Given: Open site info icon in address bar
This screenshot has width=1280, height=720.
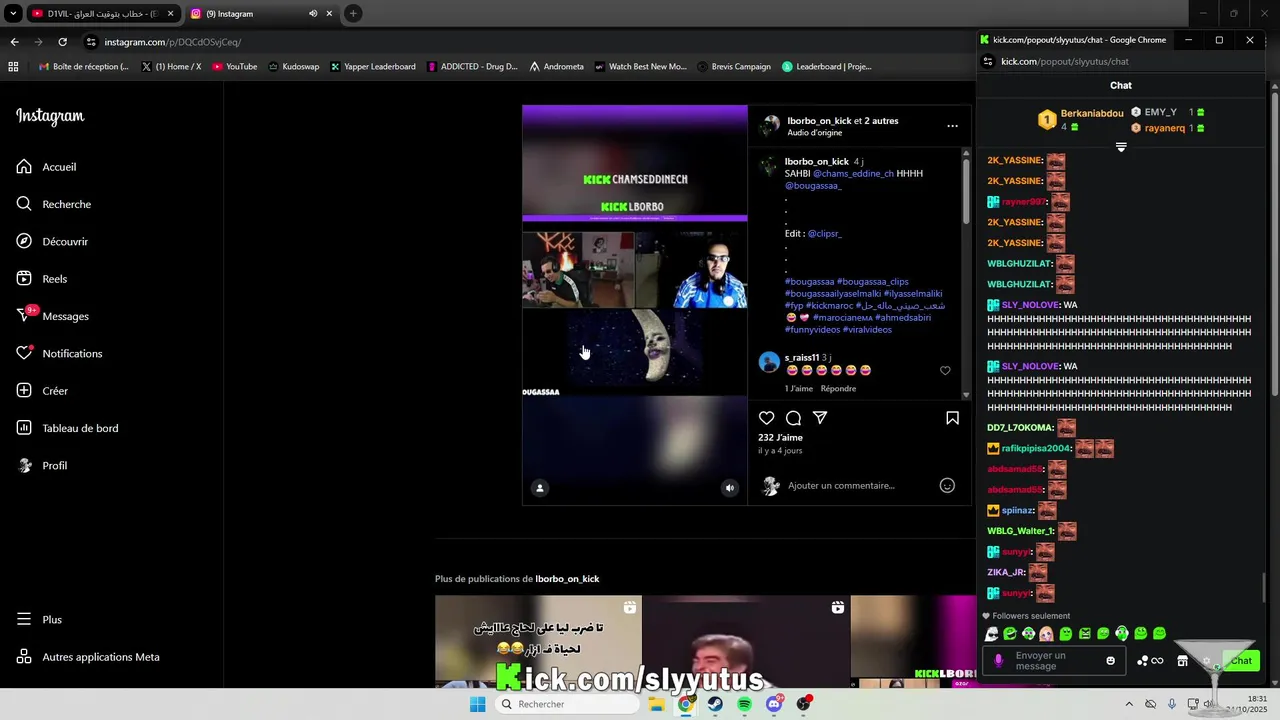Looking at the screenshot, I should [x=91, y=42].
